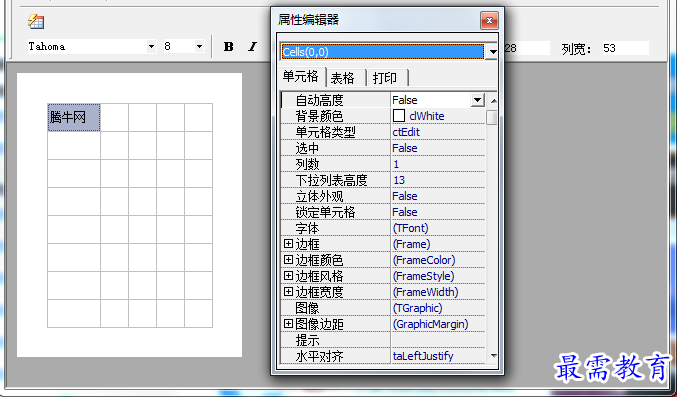Viewport: 678px width, 399px height.
Task: Click the property list scrollbar thumb
Action: (x=492, y=118)
